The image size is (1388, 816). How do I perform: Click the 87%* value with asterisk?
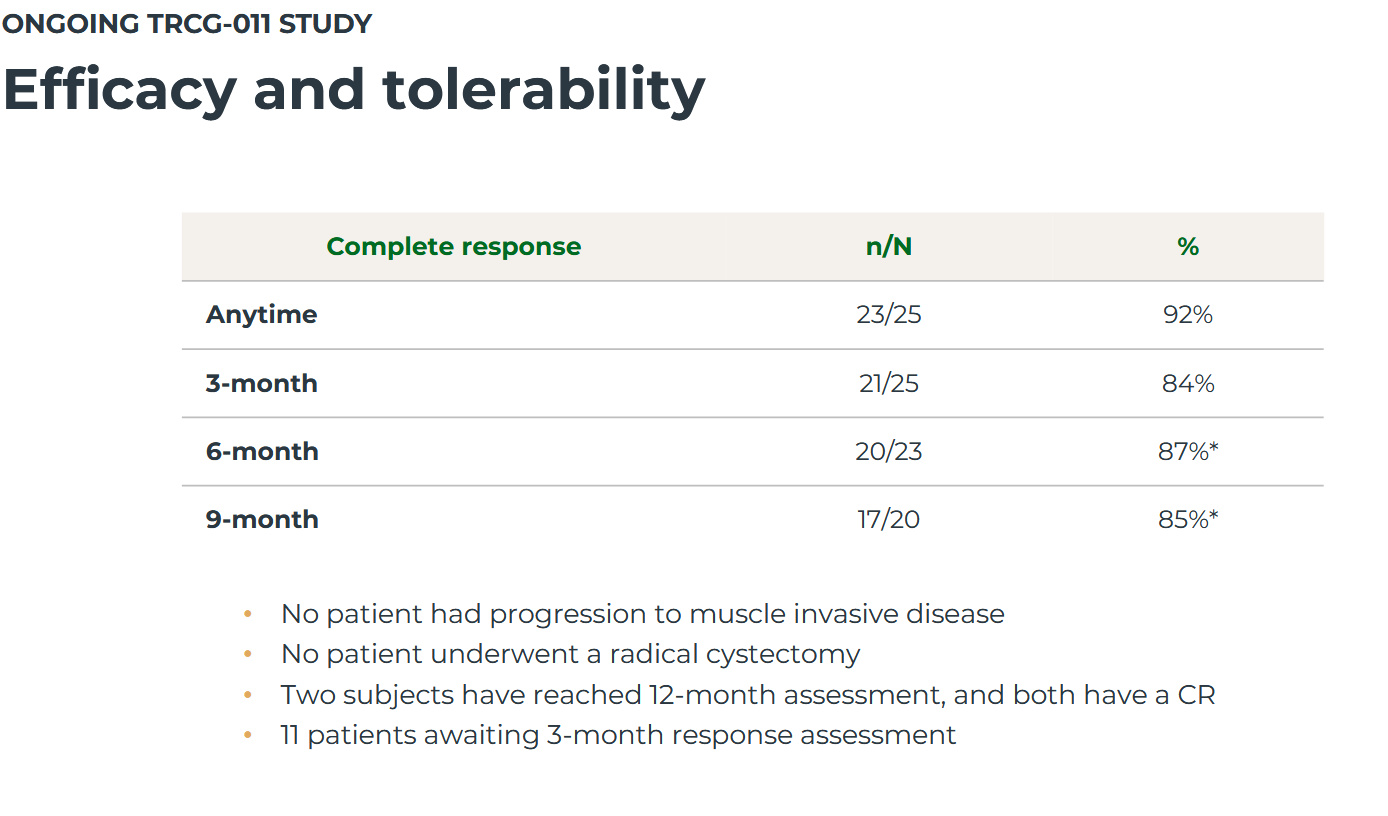pos(1188,452)
